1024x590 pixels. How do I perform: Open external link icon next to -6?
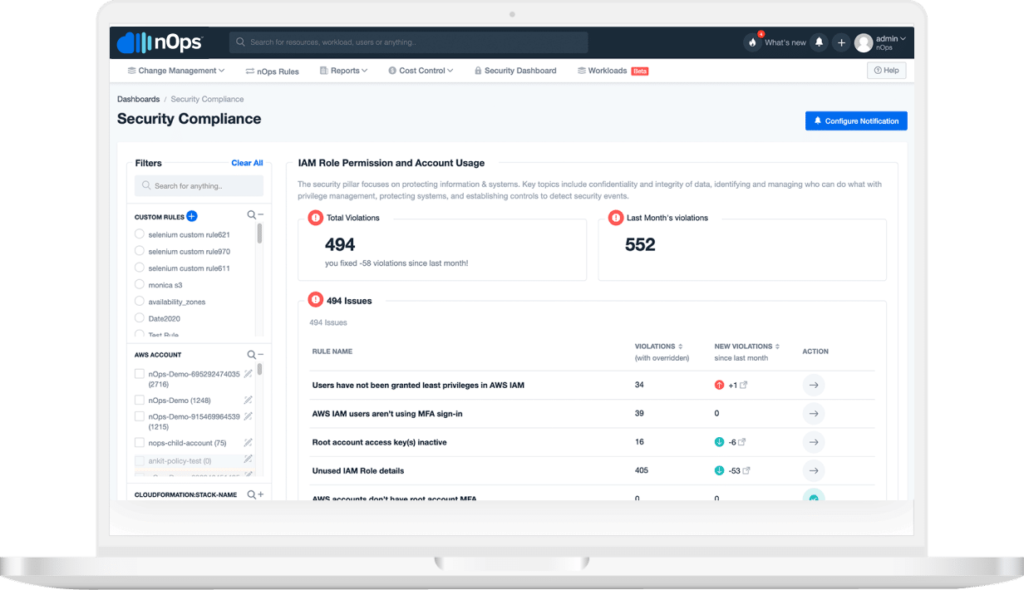click(742, 442)
